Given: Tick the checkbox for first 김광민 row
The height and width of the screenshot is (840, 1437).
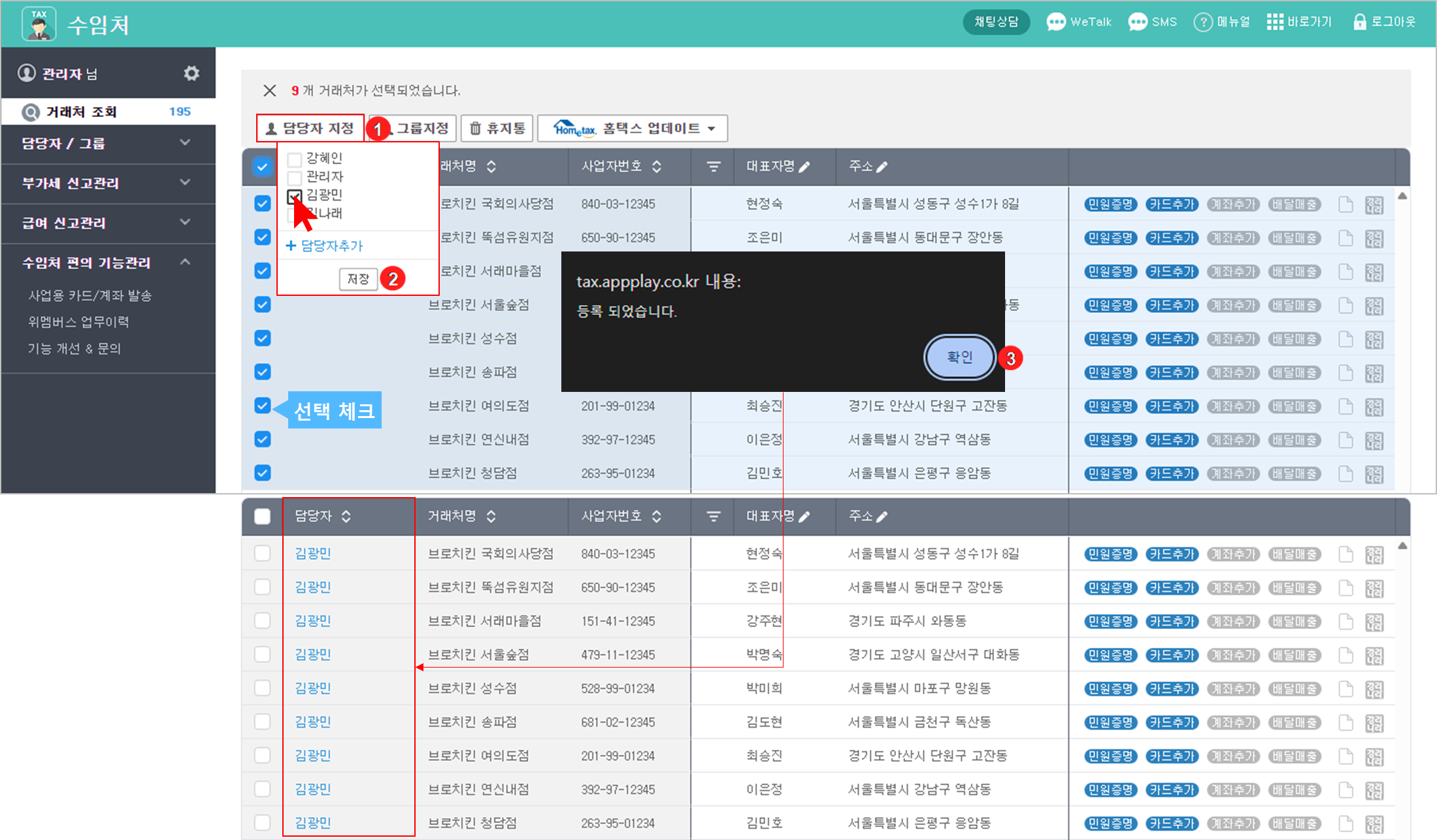Looking at the screenshot, I should click(x=262, y=553).
